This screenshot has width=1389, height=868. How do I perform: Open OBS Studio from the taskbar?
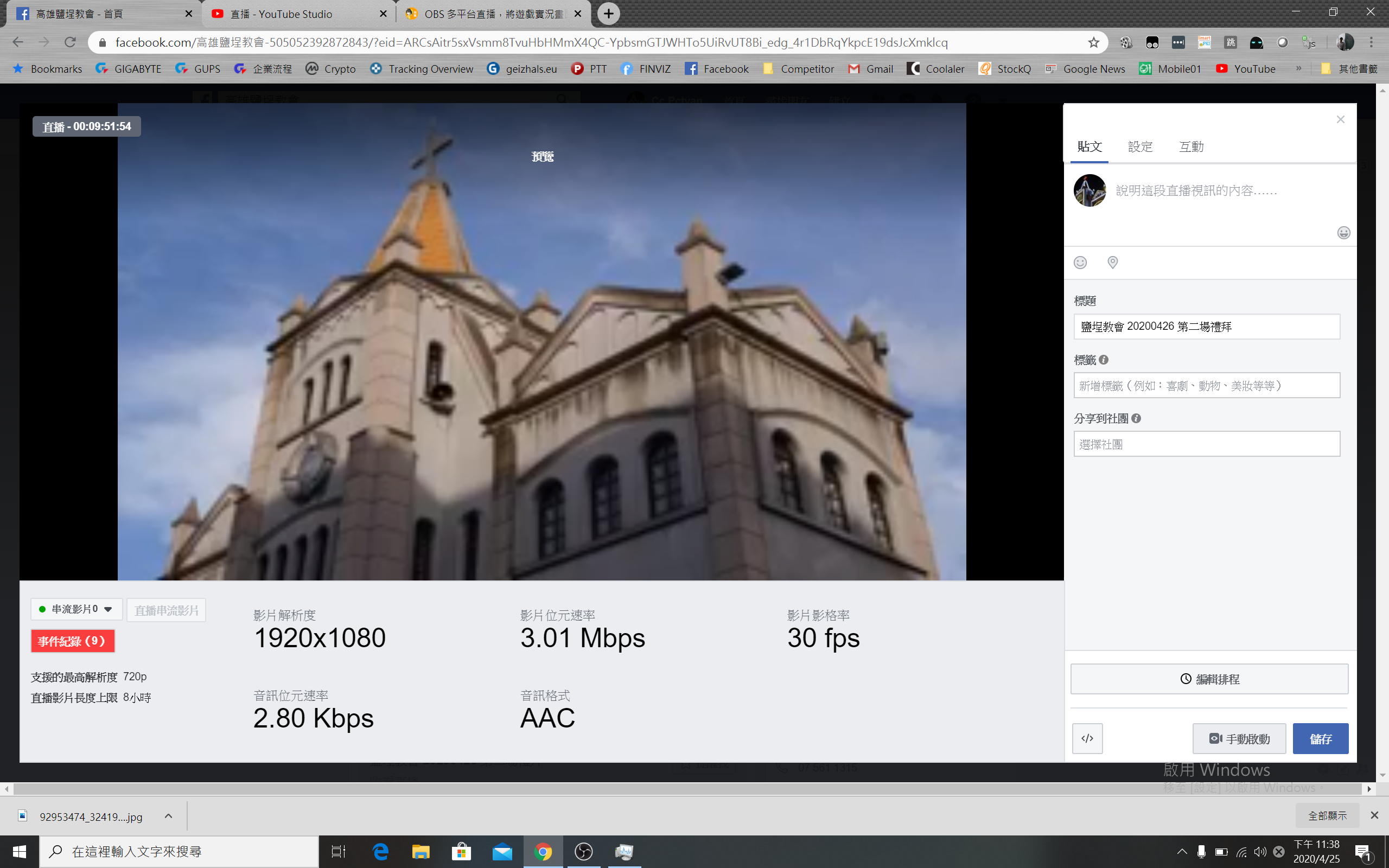pos(583,851)
